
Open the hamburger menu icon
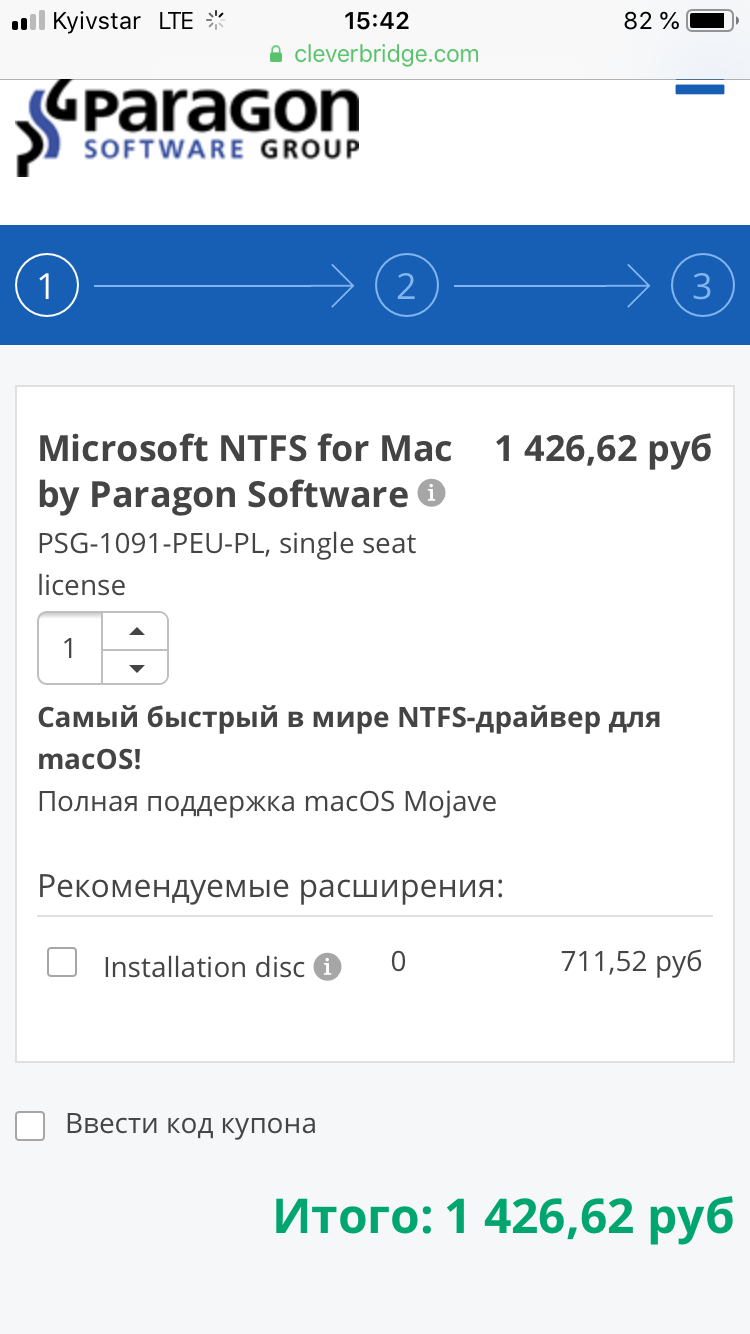700,88
